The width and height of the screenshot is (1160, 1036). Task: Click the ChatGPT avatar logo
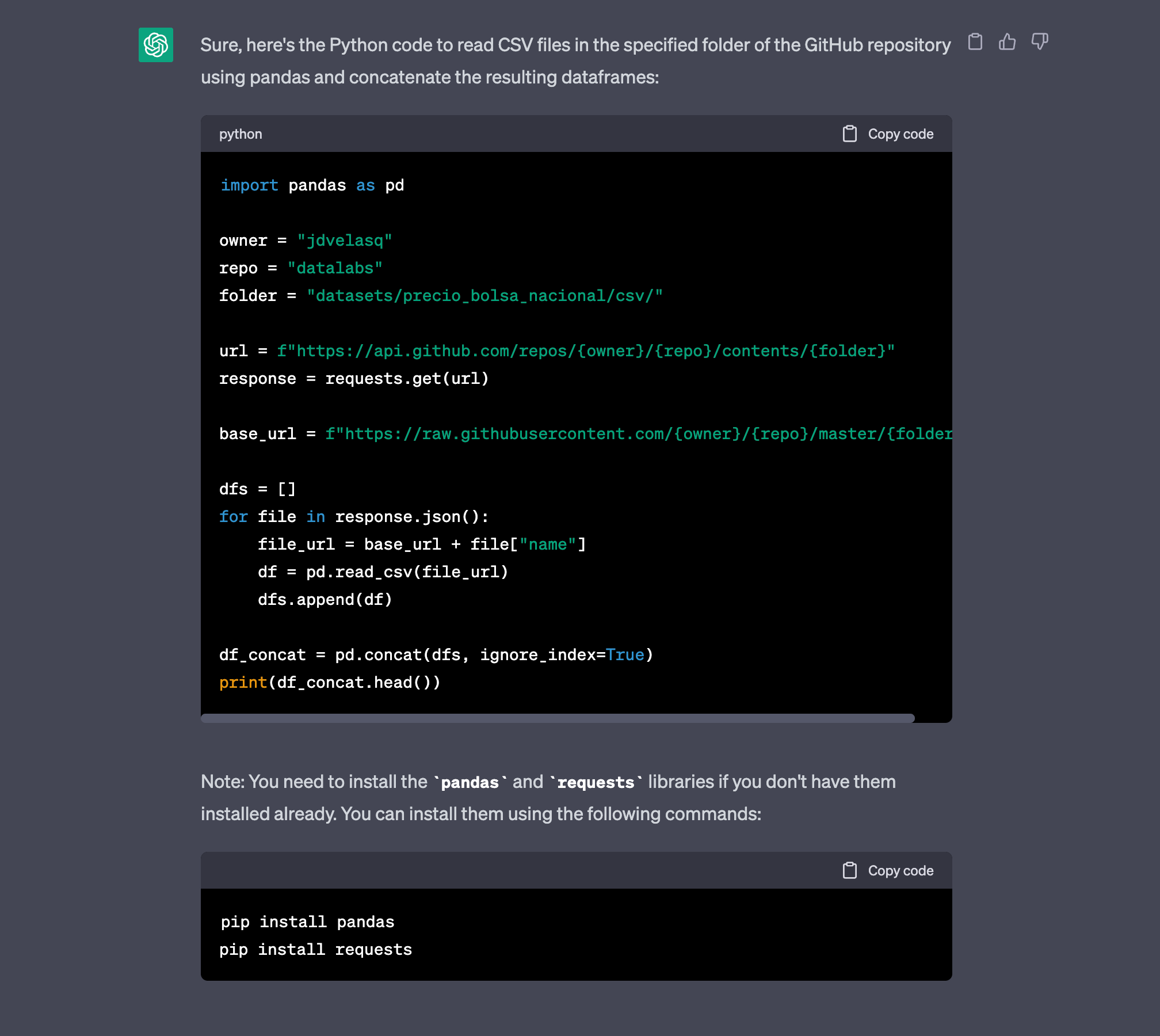156,45
